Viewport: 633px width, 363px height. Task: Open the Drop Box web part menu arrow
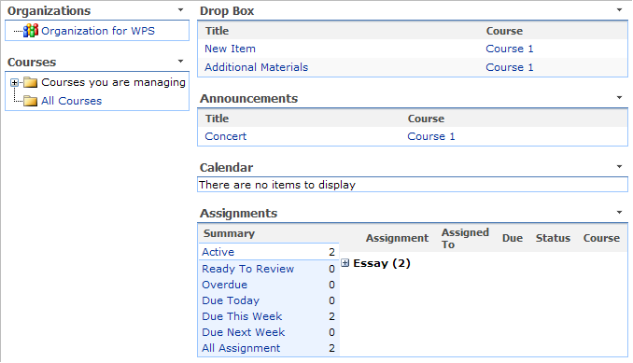tap(619, 10)
